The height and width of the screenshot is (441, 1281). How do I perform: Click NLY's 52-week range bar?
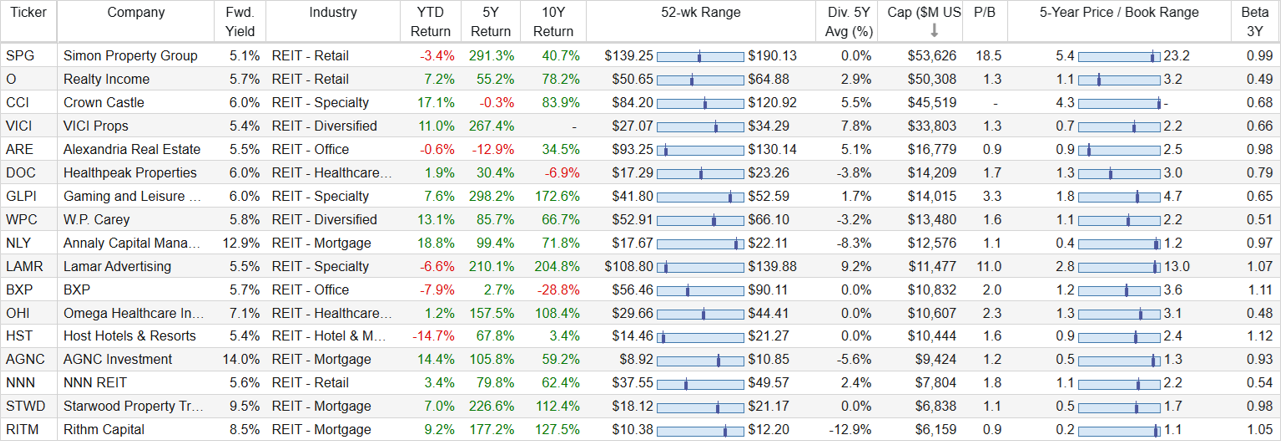click(x=700, y=243)
